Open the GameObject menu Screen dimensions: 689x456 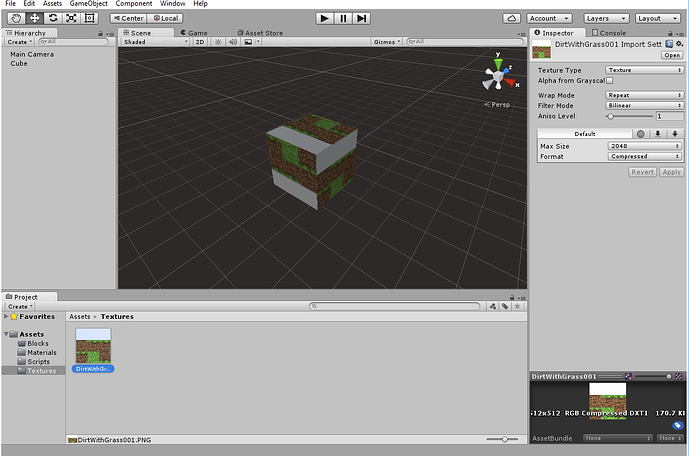pyautogui.click(x=88, y=4)
